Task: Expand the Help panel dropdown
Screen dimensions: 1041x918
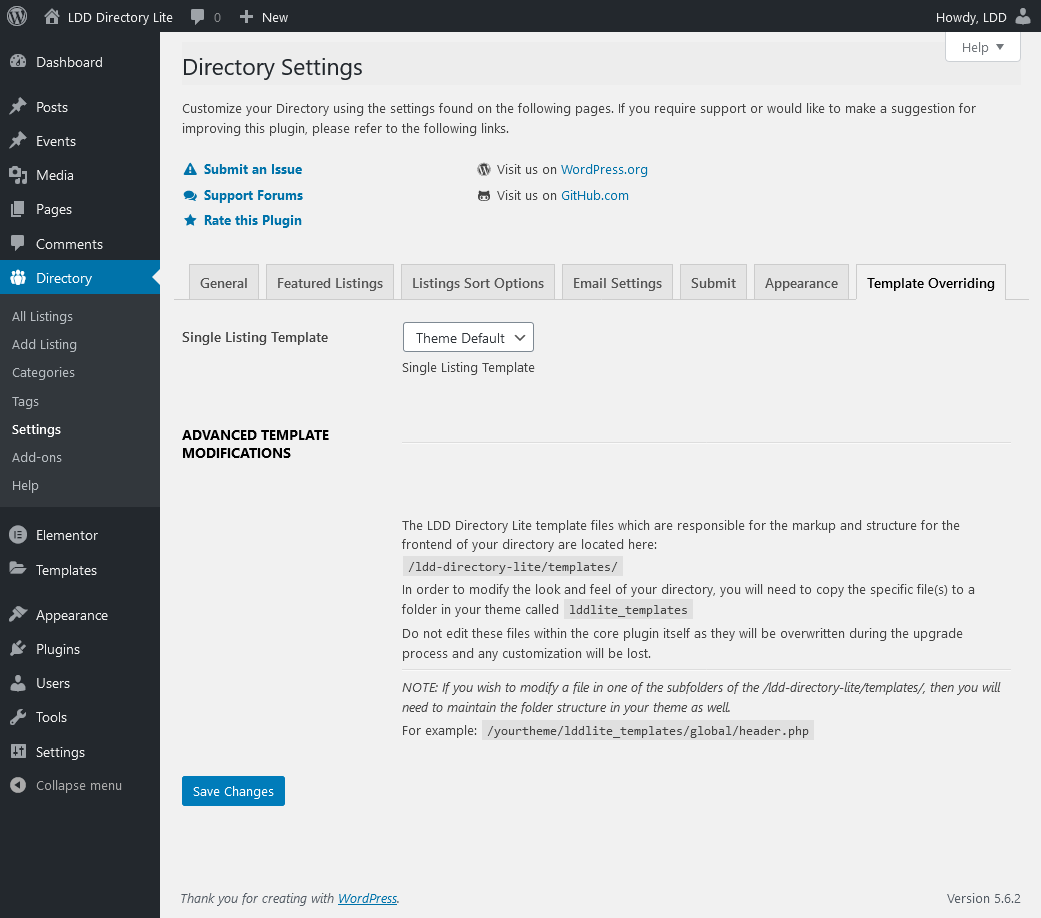Action: click(x=981, y=46)
